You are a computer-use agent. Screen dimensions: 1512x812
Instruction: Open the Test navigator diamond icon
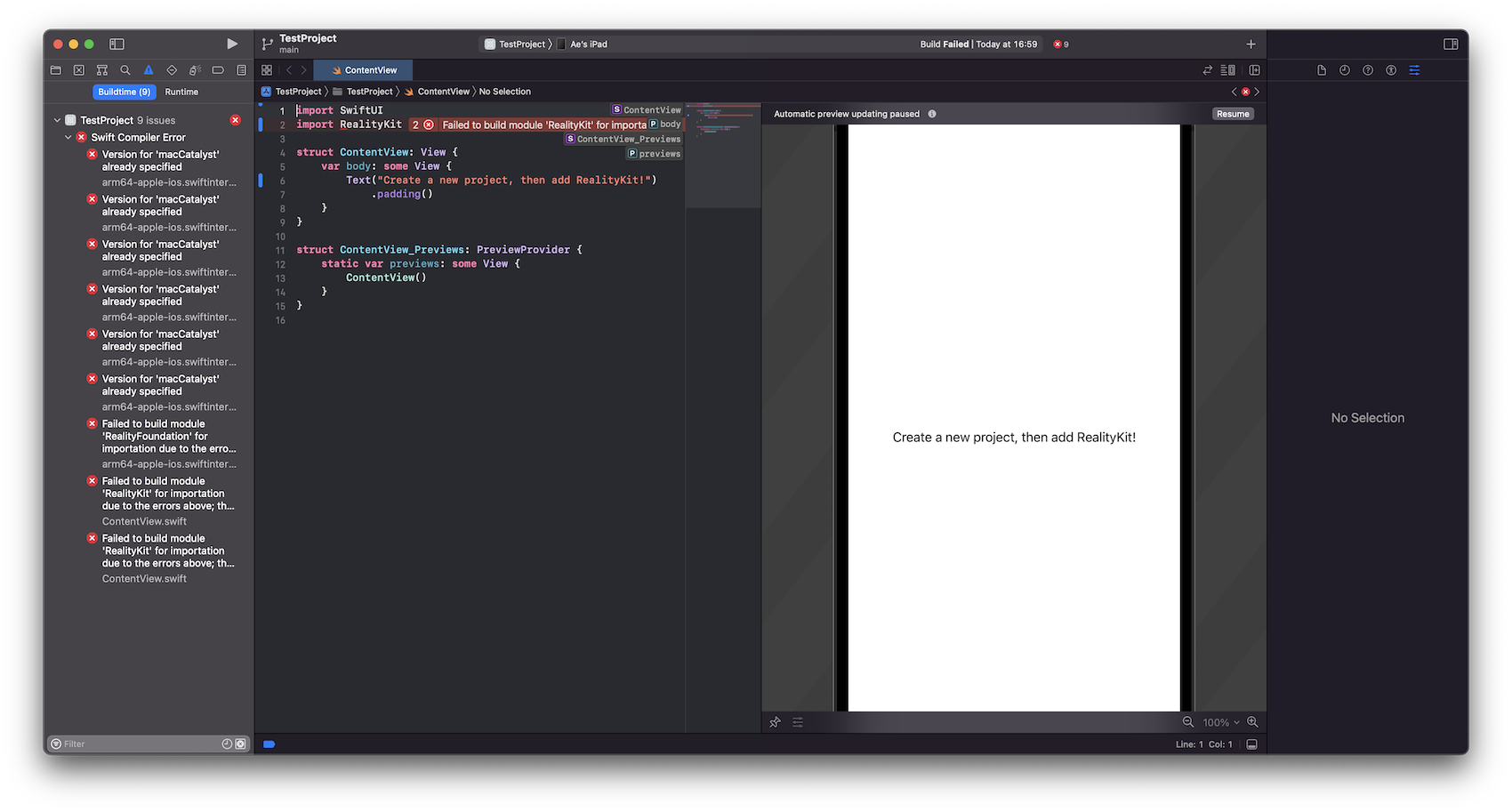click(x=172, y=70)
